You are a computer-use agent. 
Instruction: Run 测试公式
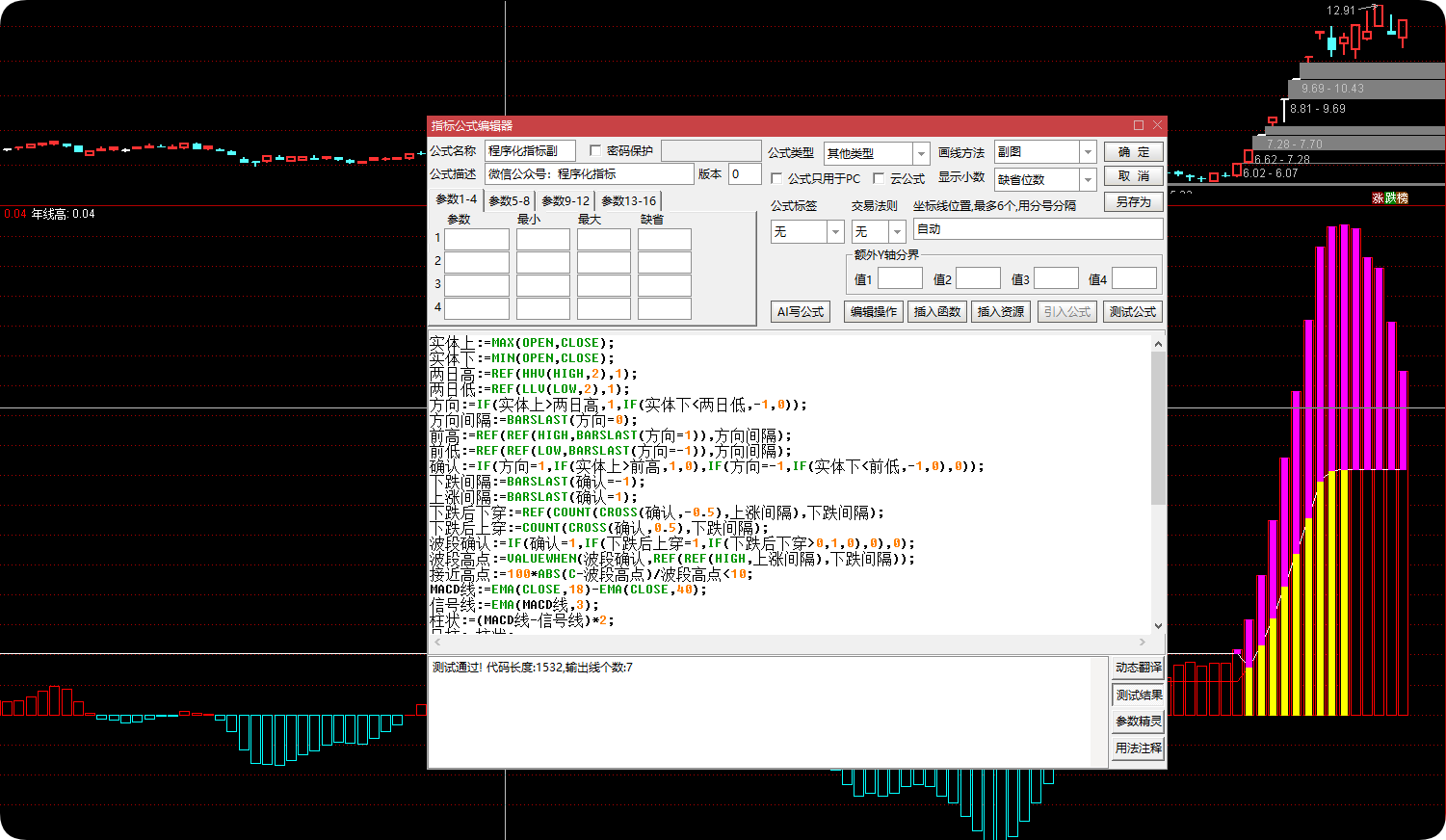coord(1133,312)
